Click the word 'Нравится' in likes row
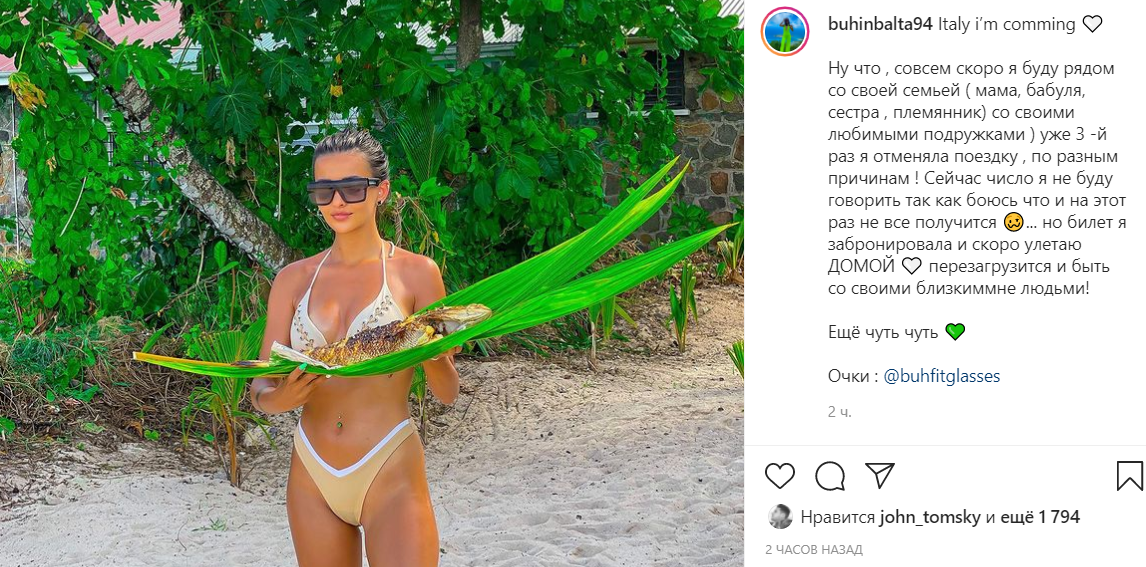 point(838,517)
